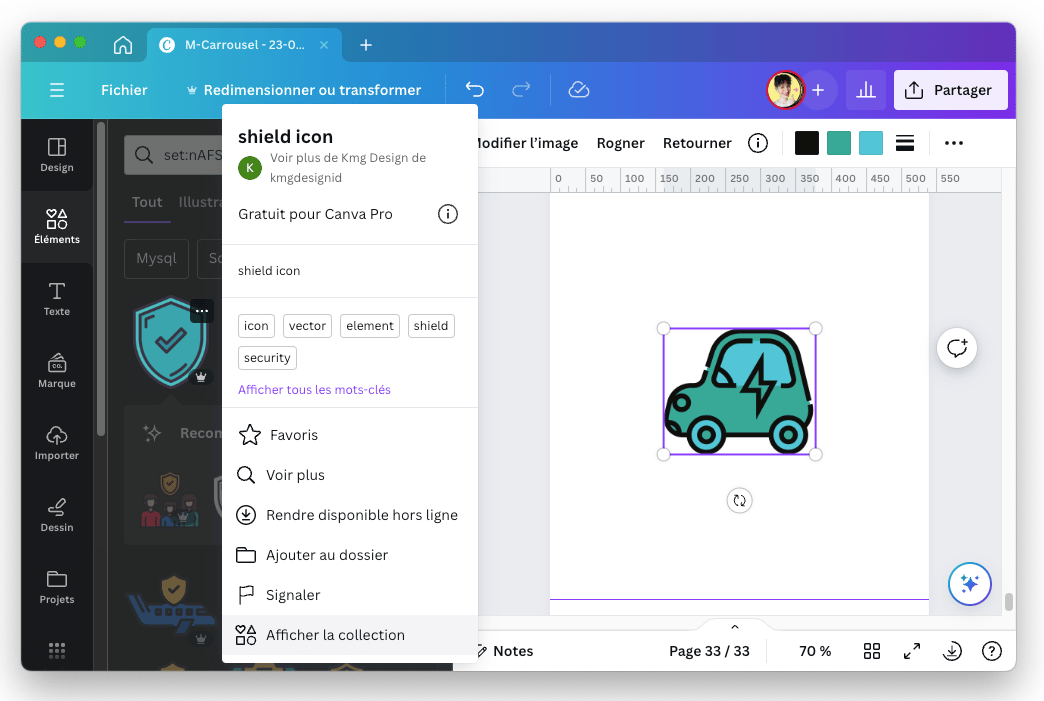Click the elements search field

tap(173, 155)
